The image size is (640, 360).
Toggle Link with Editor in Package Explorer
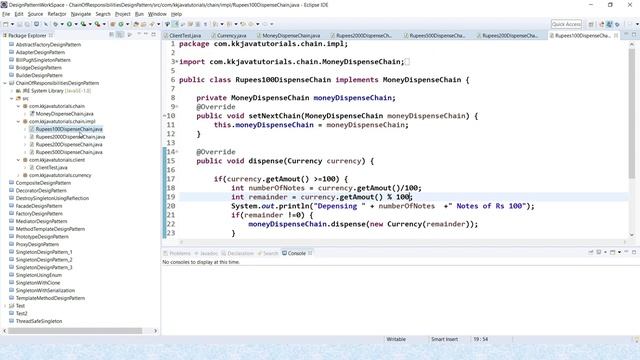click(x=120, y=35)
